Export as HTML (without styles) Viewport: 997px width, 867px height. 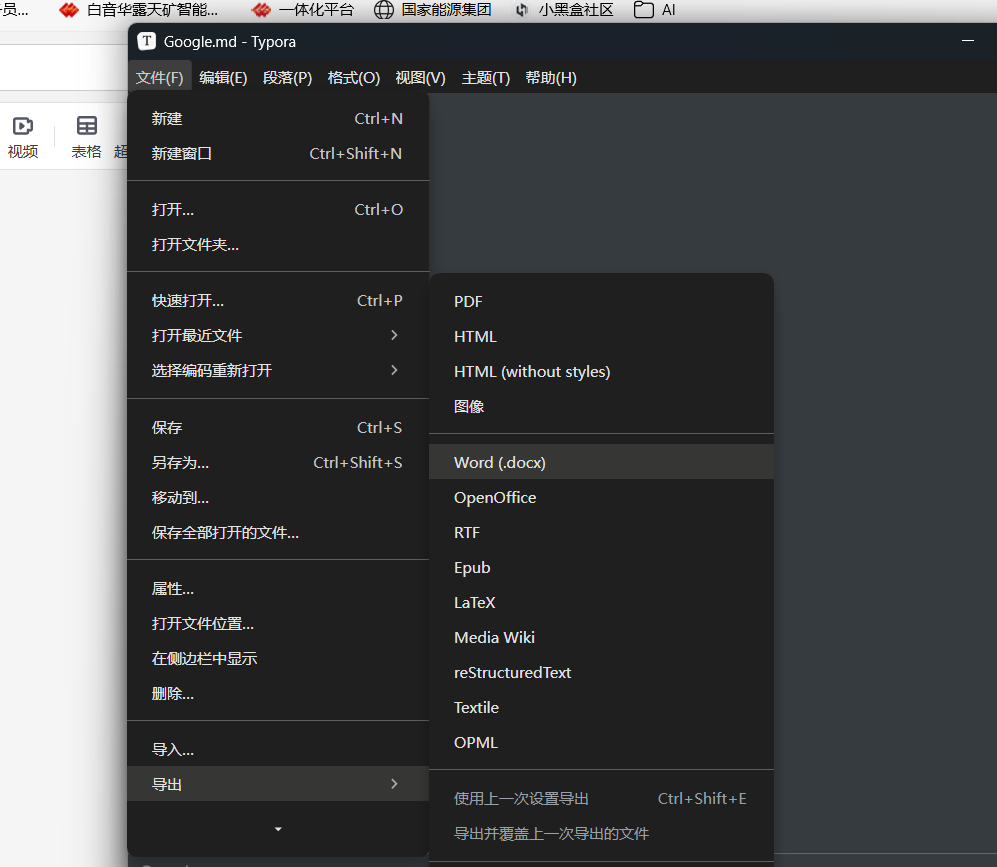click(602, 371)
